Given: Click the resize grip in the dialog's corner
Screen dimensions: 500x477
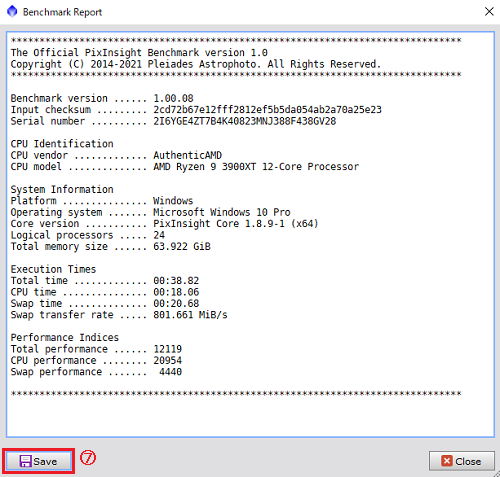Looking at the screenshot, I should click(496, 473).
